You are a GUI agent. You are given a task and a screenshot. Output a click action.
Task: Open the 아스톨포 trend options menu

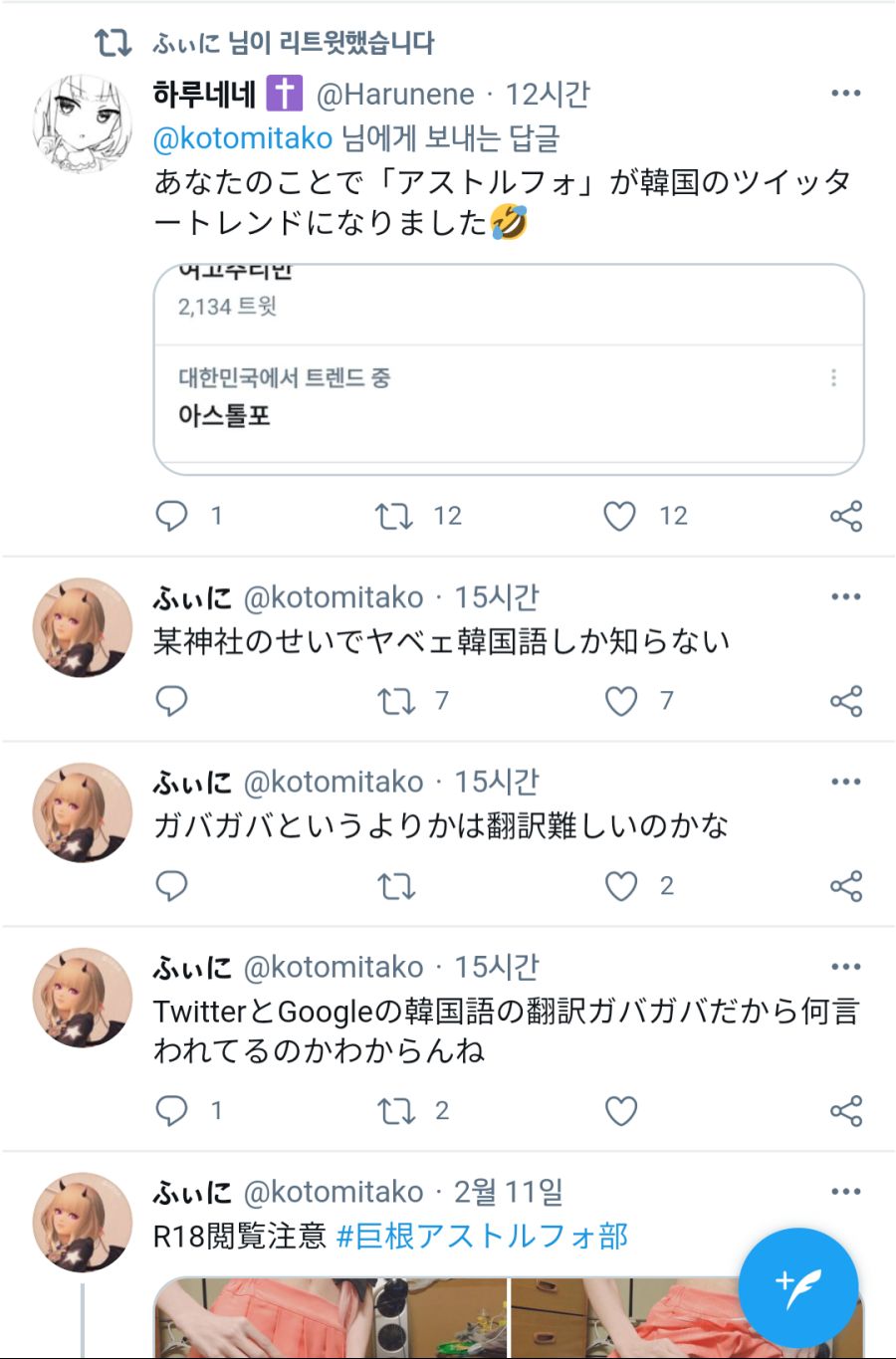pos(833,378)
